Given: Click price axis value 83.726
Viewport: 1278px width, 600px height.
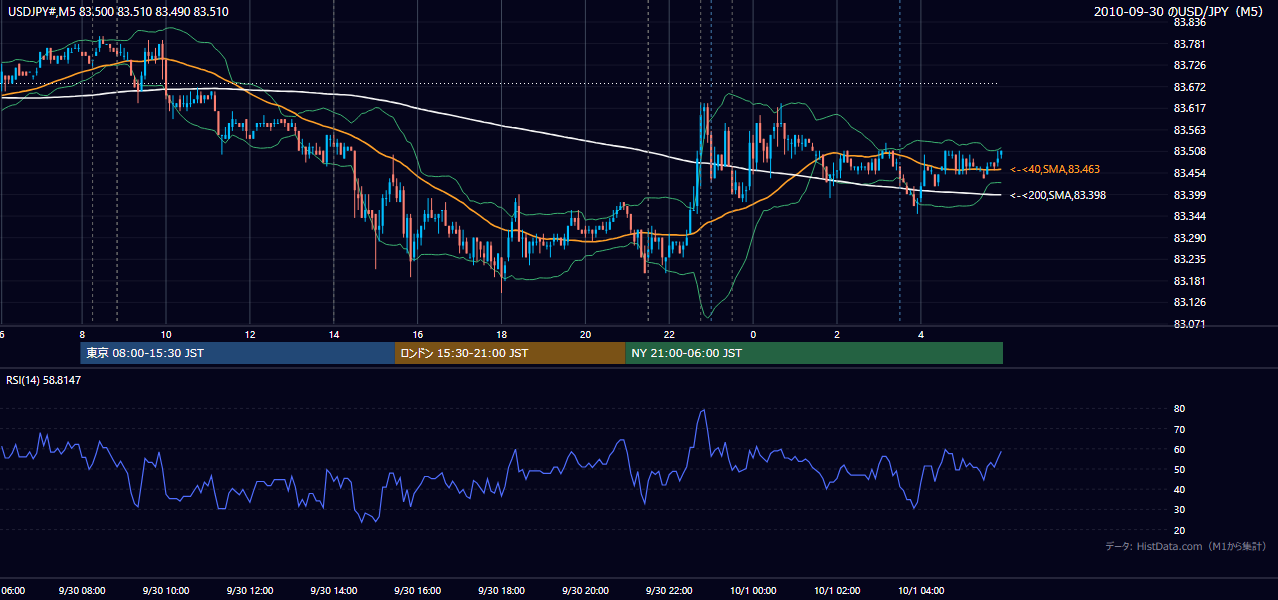Looking at the screenshot, I should 1189,65.
